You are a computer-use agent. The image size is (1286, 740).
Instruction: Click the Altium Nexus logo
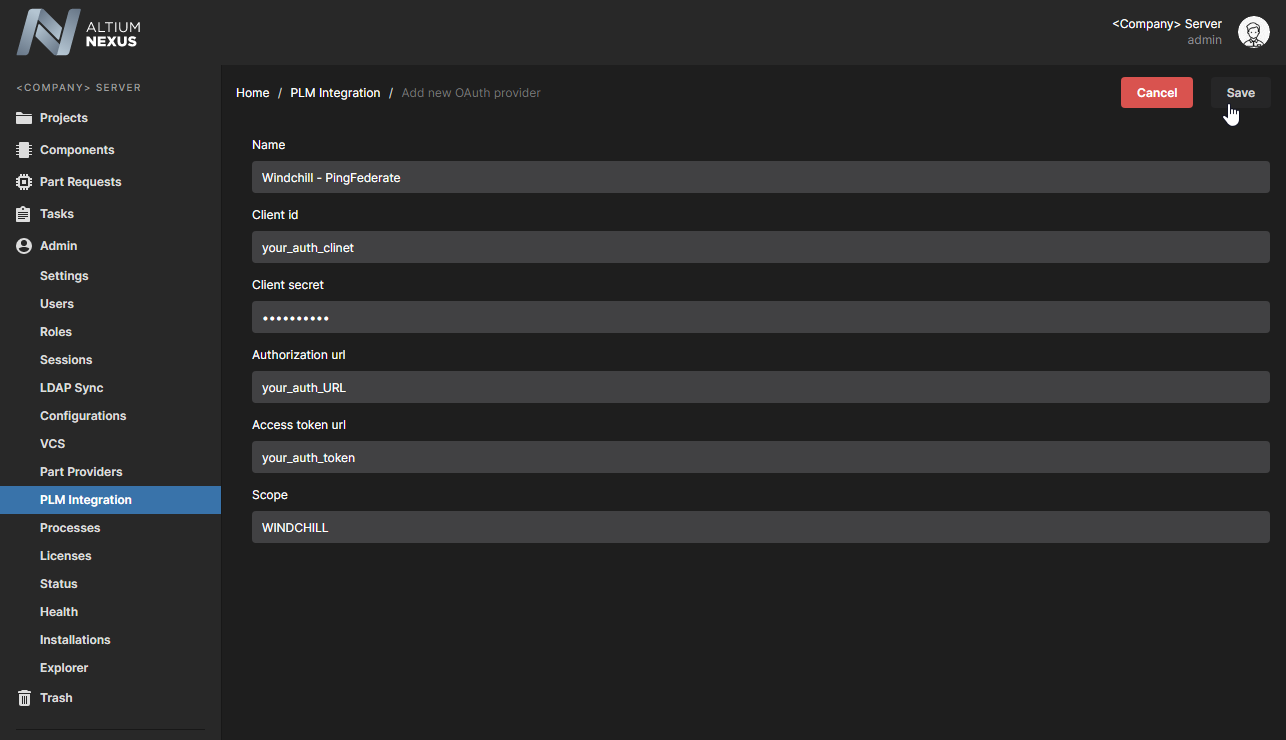pyautogui.click(x=79, y=32)
